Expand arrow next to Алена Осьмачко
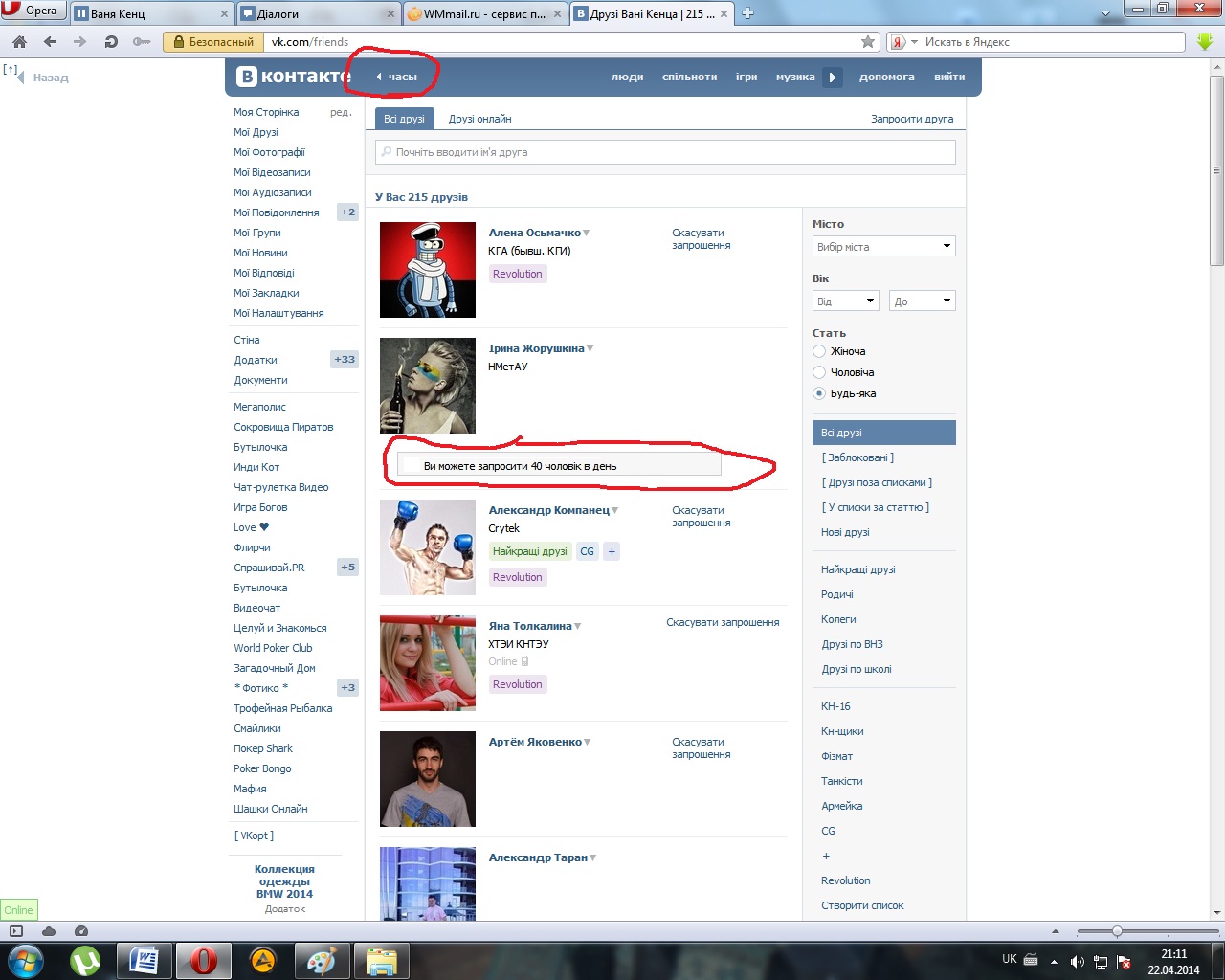 (587, 234)
